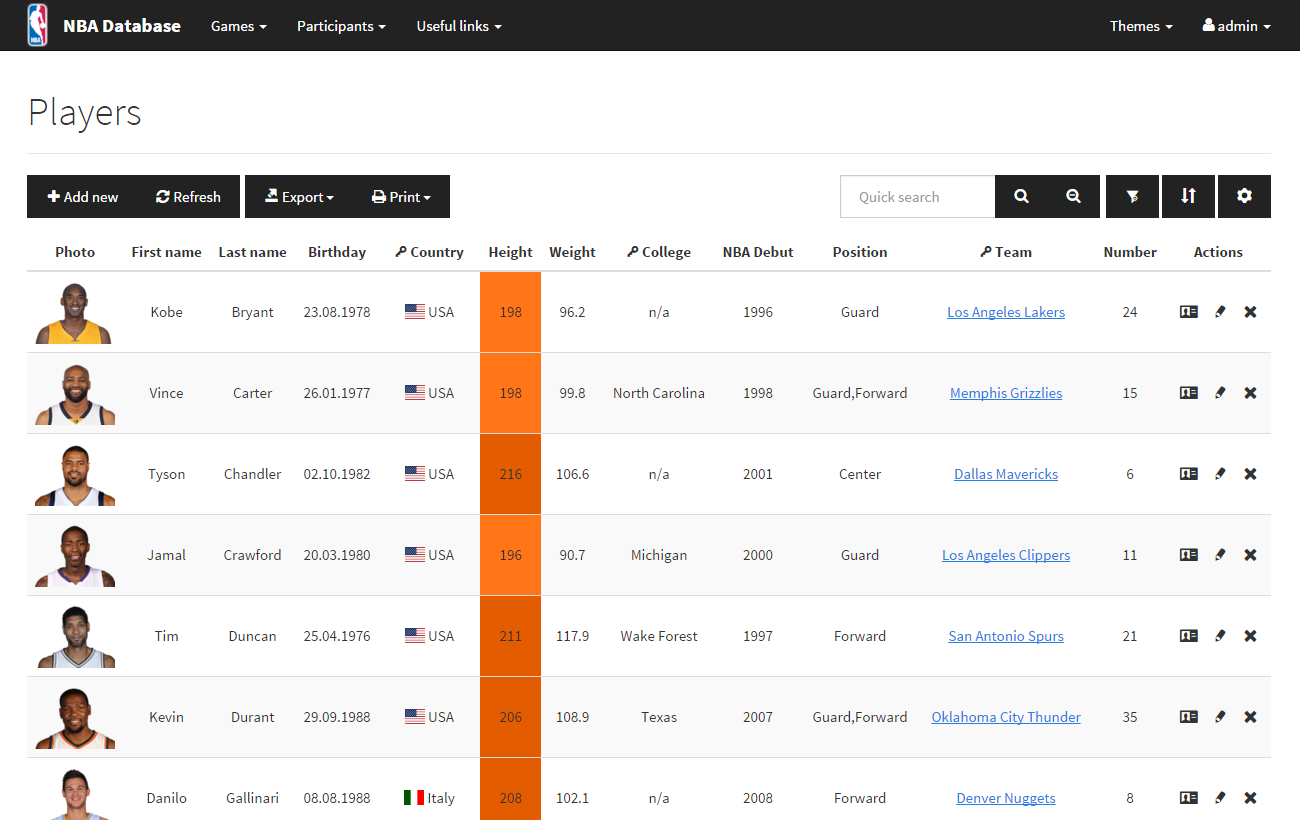This screenshot has height=820, width=1300.
Task: View Kobe Bryant's record card icon
Action: click(1188, 312)
